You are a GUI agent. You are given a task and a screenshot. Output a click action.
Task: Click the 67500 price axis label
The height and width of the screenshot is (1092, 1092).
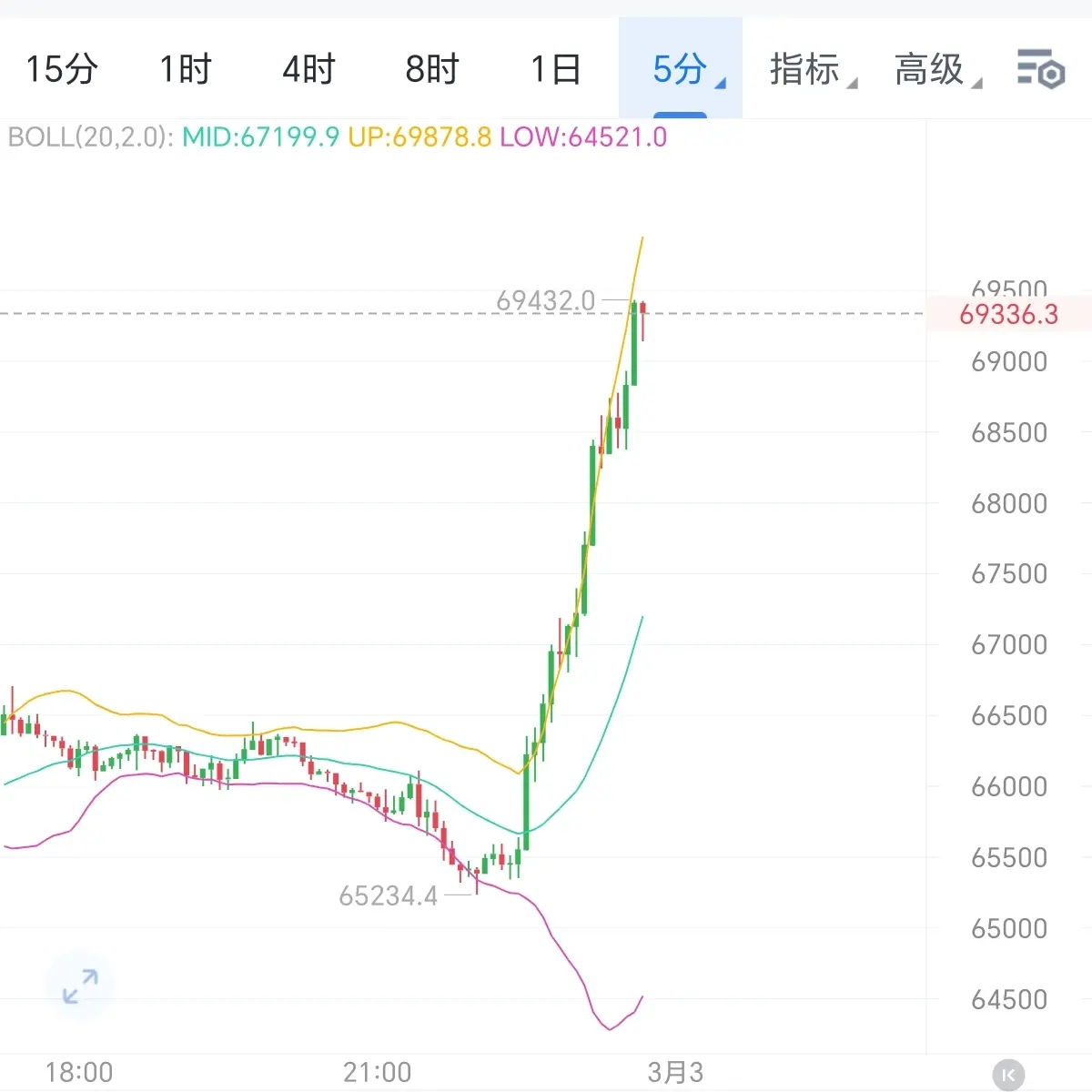pos(1009,574)
